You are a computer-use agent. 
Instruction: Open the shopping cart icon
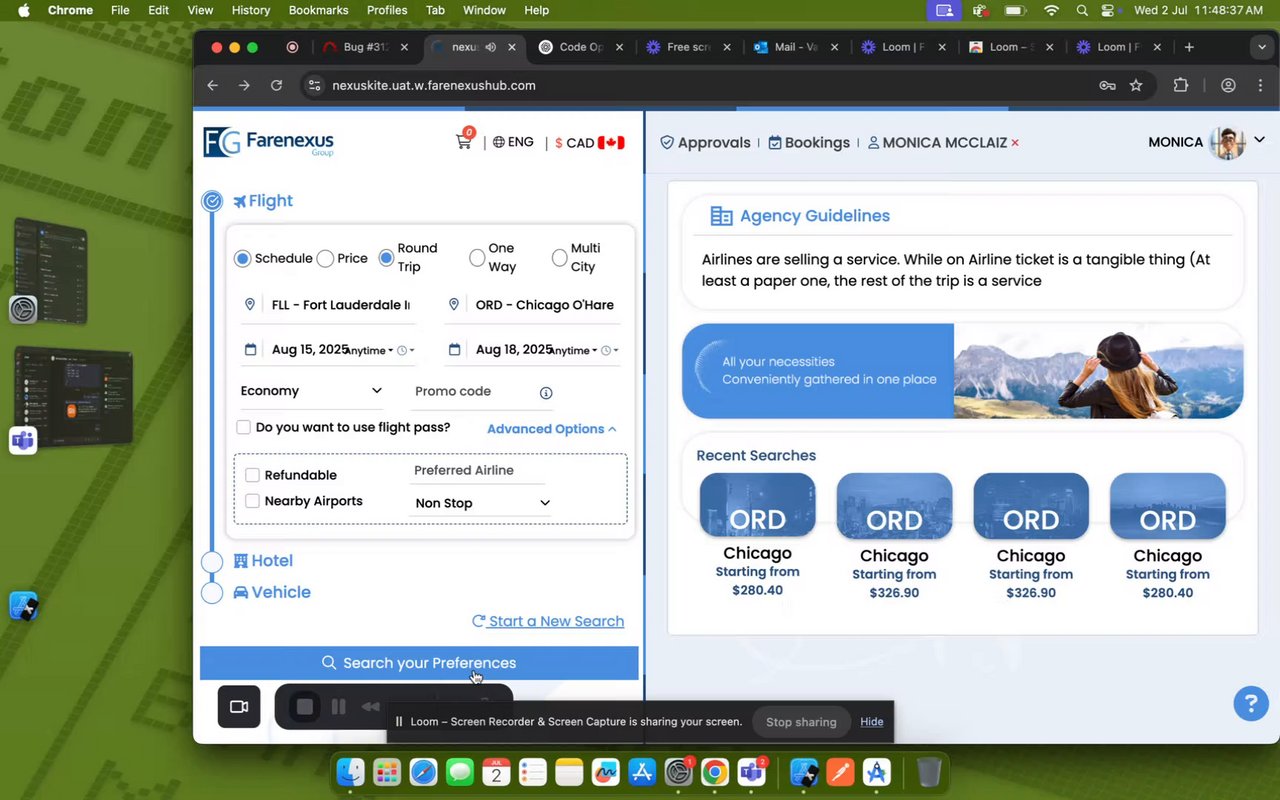[464, 141]
